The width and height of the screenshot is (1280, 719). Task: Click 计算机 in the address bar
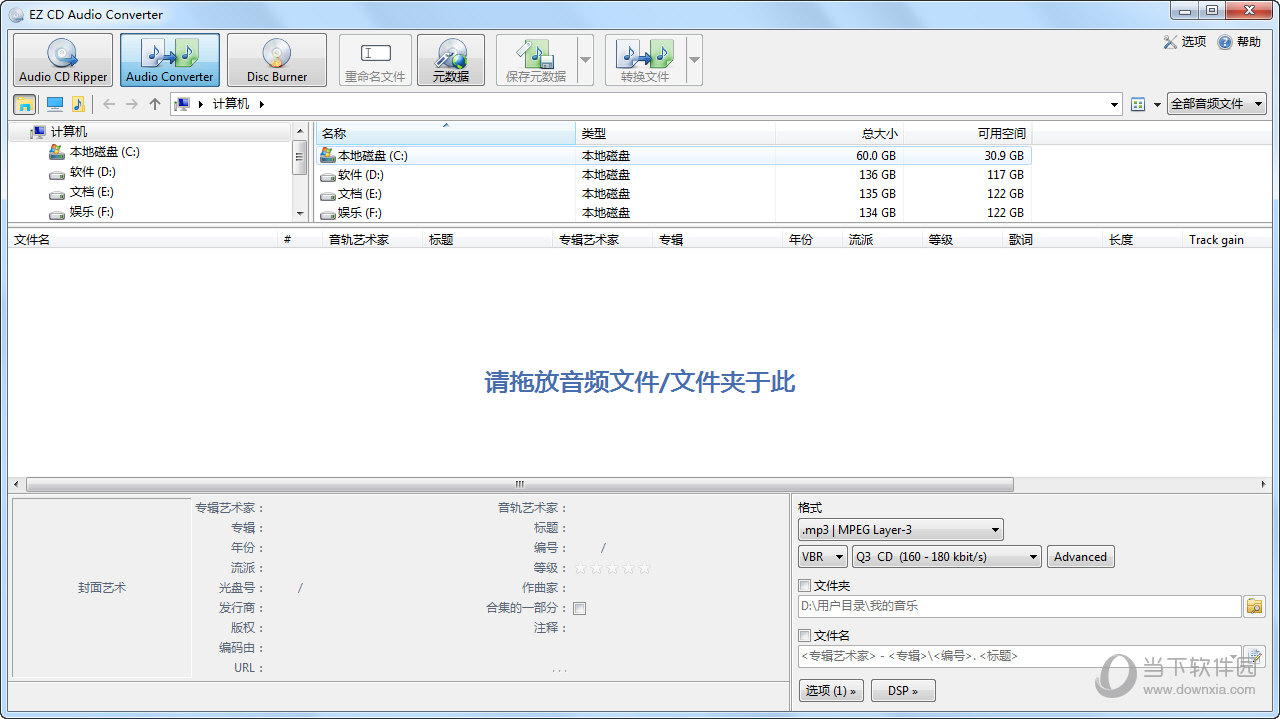click(x=231, y=104)
